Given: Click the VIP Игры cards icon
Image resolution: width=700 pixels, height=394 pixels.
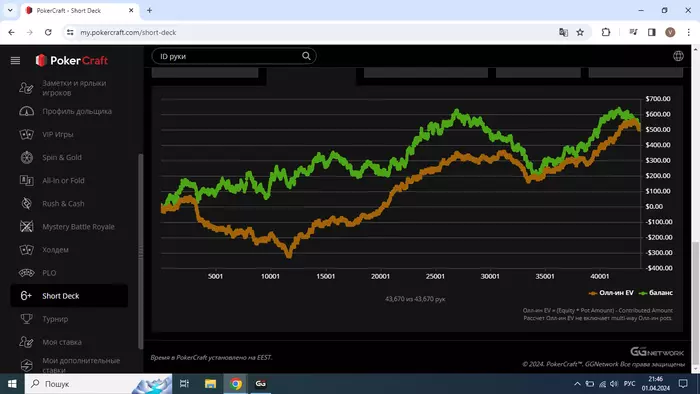Looking at the screenshot, I should coord(26,134).
